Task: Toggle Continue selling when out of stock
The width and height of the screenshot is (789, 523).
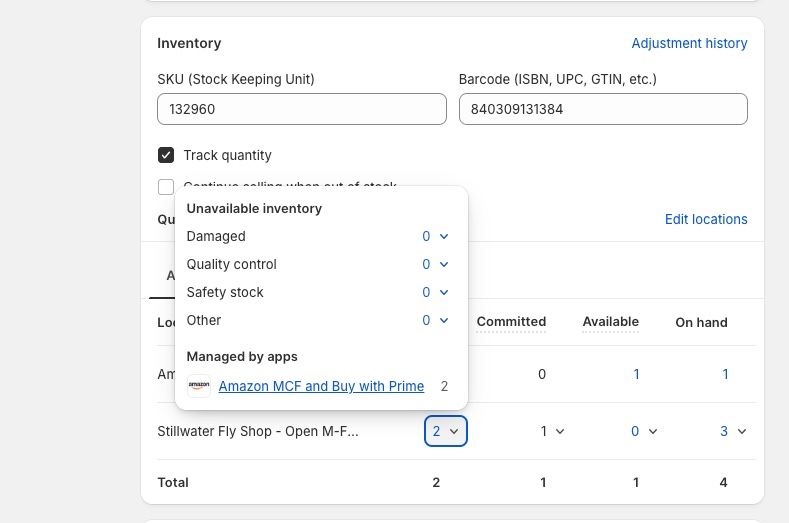Action: (166, 187)
